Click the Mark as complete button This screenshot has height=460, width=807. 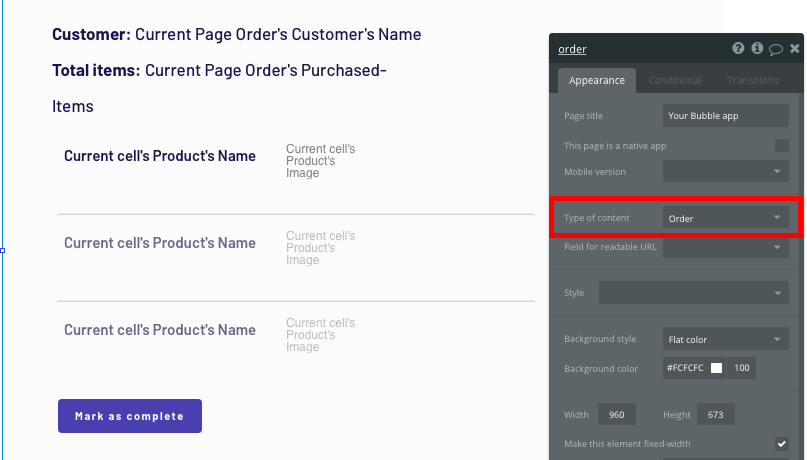coord(130,416)
